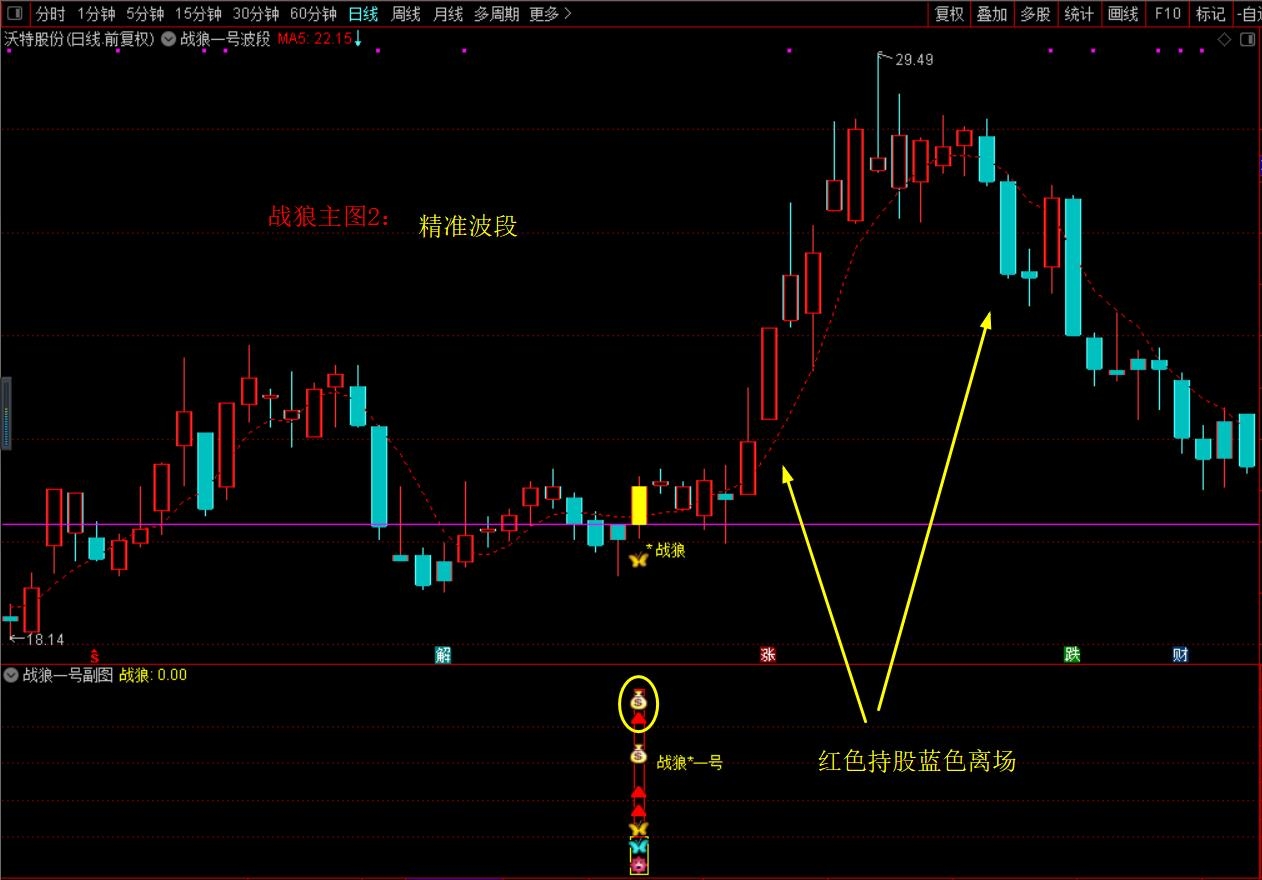Toggle the right side panel icon

[1247, 39]
